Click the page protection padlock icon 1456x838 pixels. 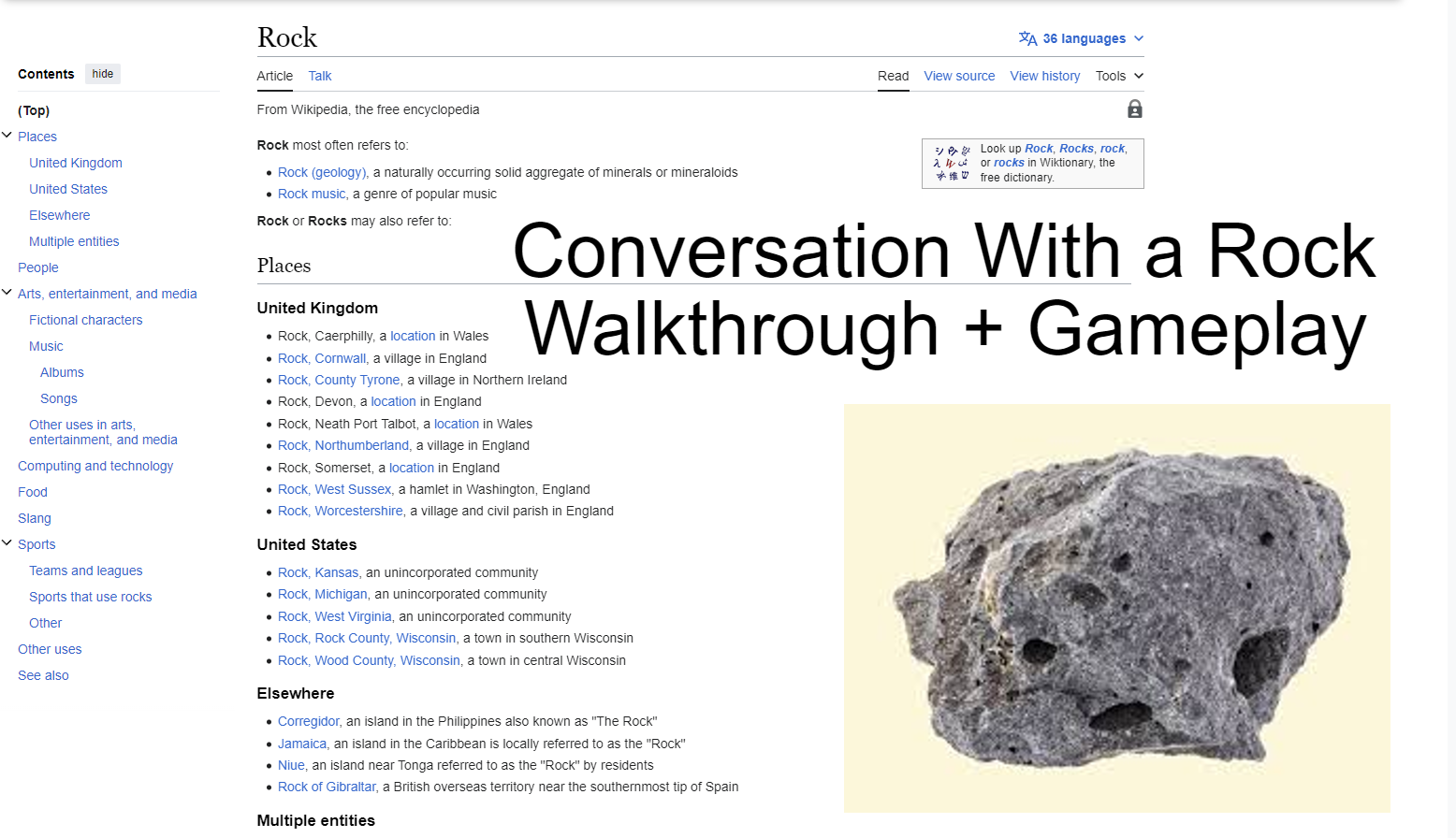click(x=1134, y=109)
